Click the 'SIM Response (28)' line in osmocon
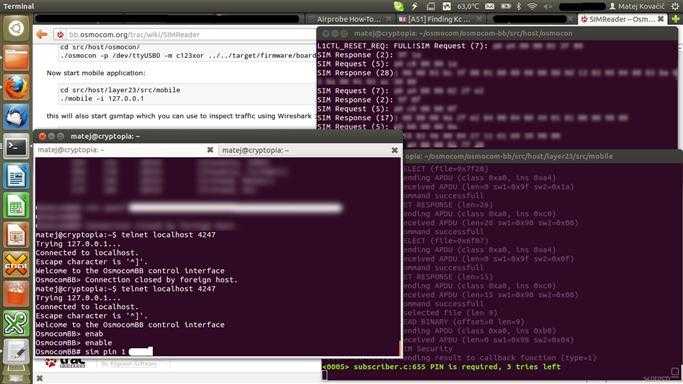683x384 pixels. click(x=497, y=73)
